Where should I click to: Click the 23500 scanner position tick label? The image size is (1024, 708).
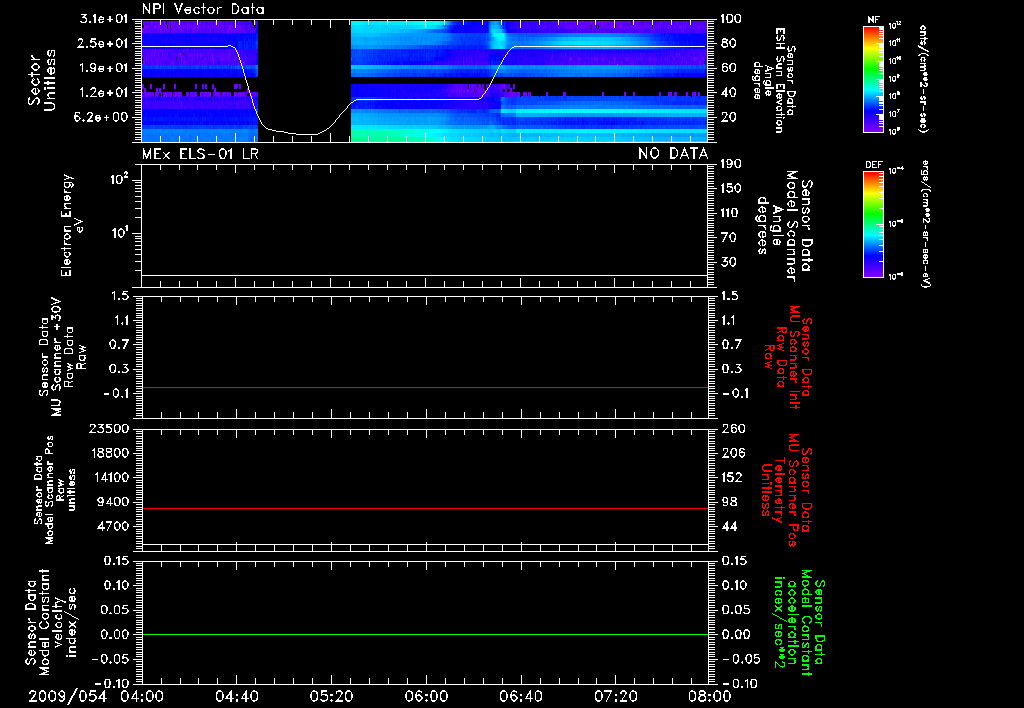[x=108, y=428]
